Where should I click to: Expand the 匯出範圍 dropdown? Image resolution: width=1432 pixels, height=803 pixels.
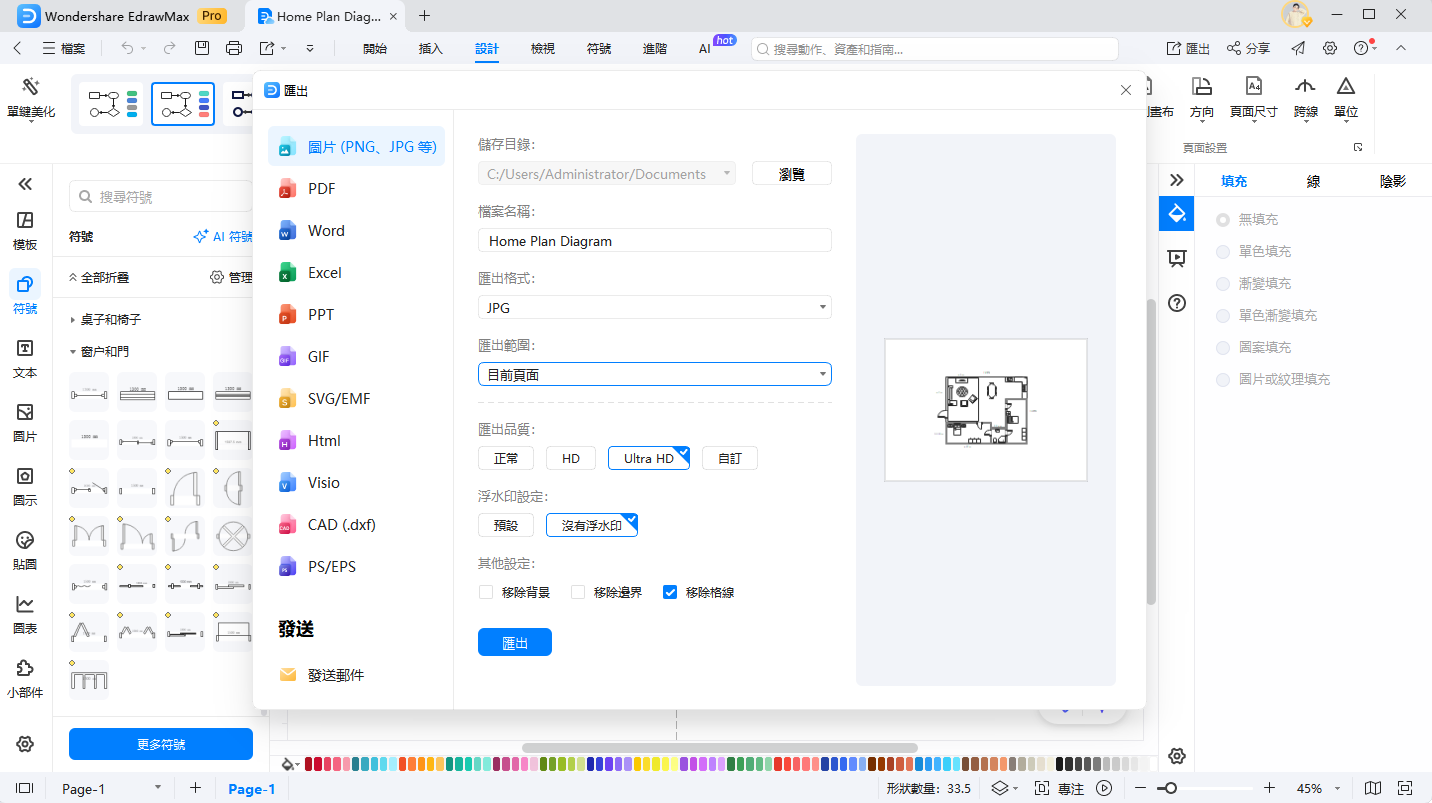(x=654, y=374)
